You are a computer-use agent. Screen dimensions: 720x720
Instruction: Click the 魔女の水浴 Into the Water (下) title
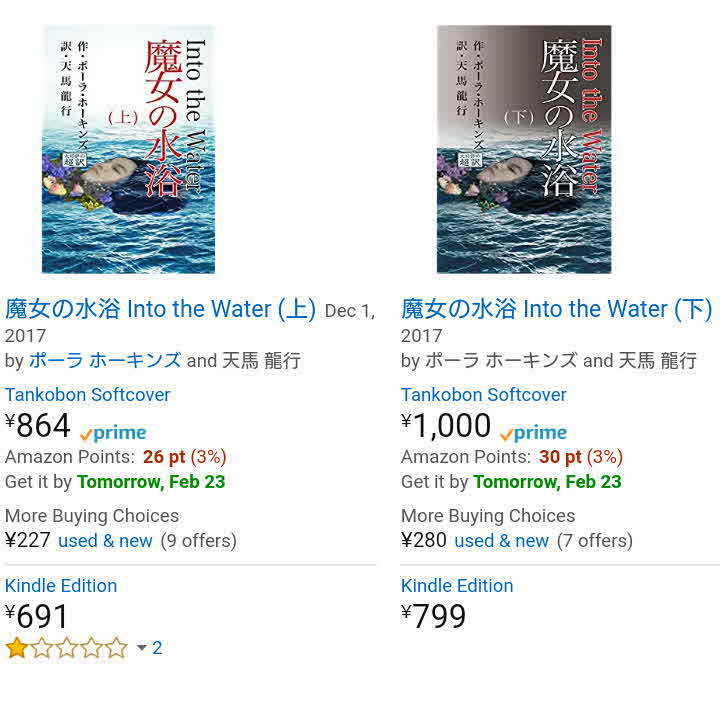pos(556,309)
